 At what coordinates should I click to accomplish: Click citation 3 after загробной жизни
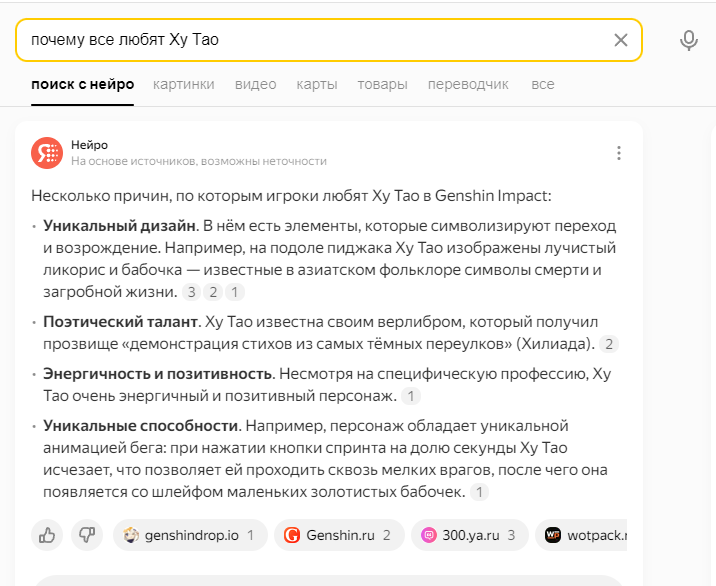[x=191, y=292]
